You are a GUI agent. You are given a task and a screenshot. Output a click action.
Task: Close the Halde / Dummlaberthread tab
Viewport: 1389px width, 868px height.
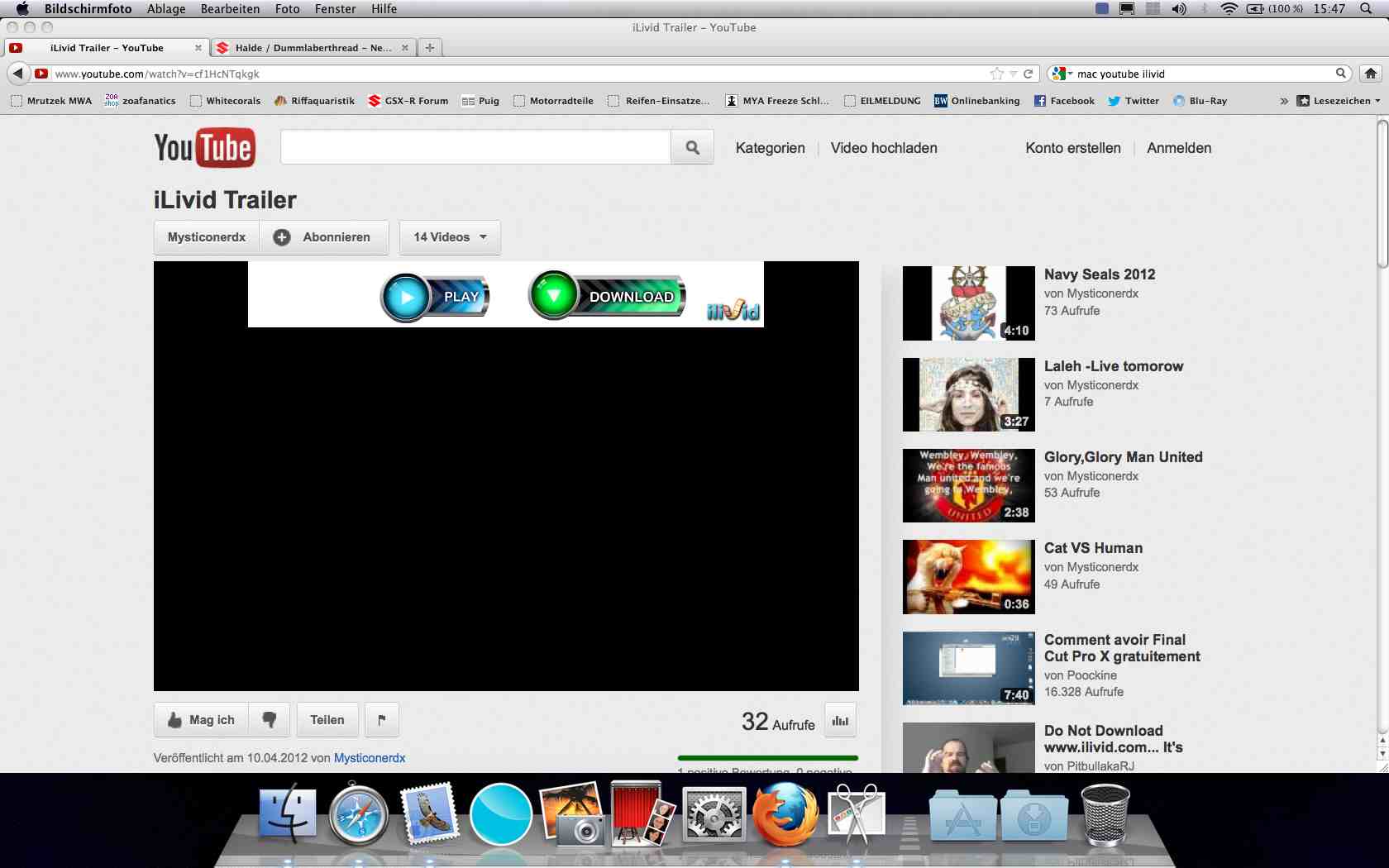pos(405,48)
